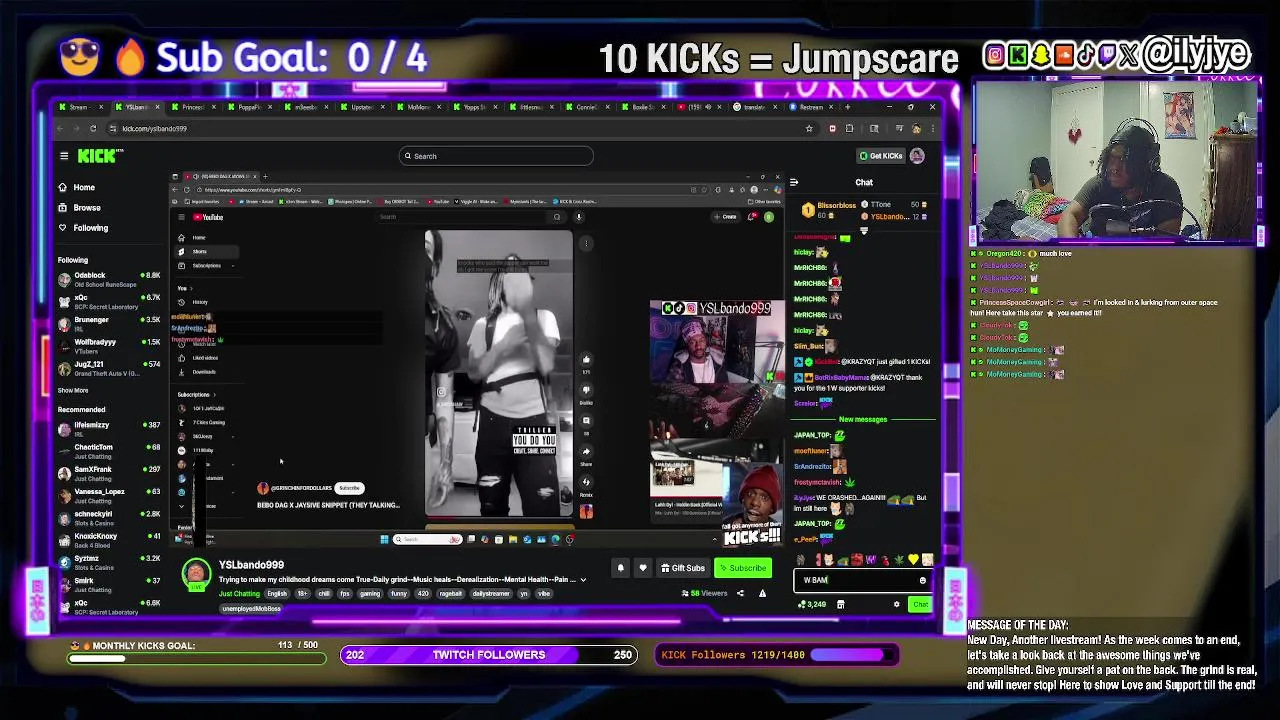This screenshot has width=1280, height=720.
Task: Jump to New messages in chat
Action: coord(864,419)
